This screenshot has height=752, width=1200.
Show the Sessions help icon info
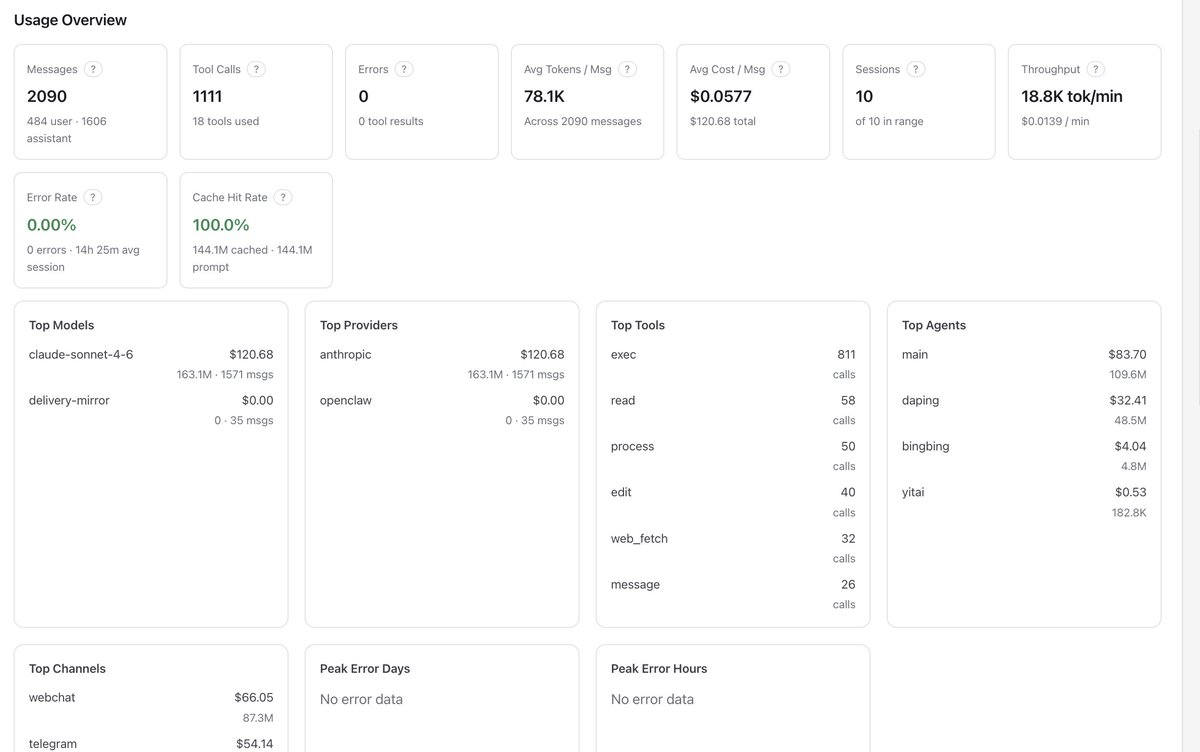point(916,69)
